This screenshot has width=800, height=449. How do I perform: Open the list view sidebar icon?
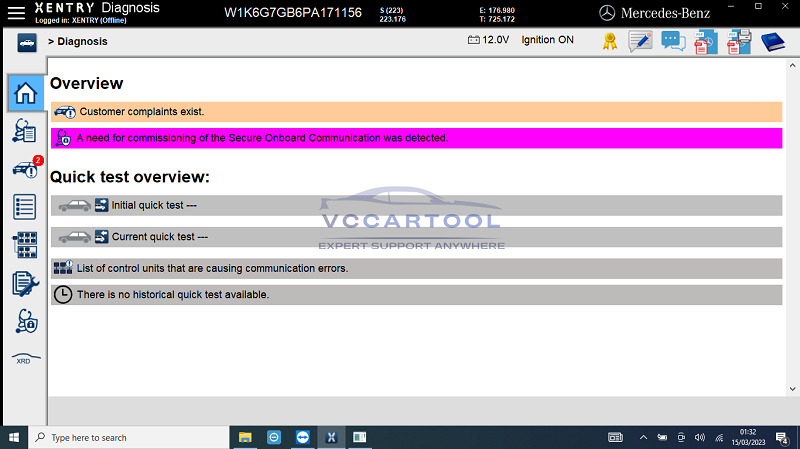(x=24, y=207)
